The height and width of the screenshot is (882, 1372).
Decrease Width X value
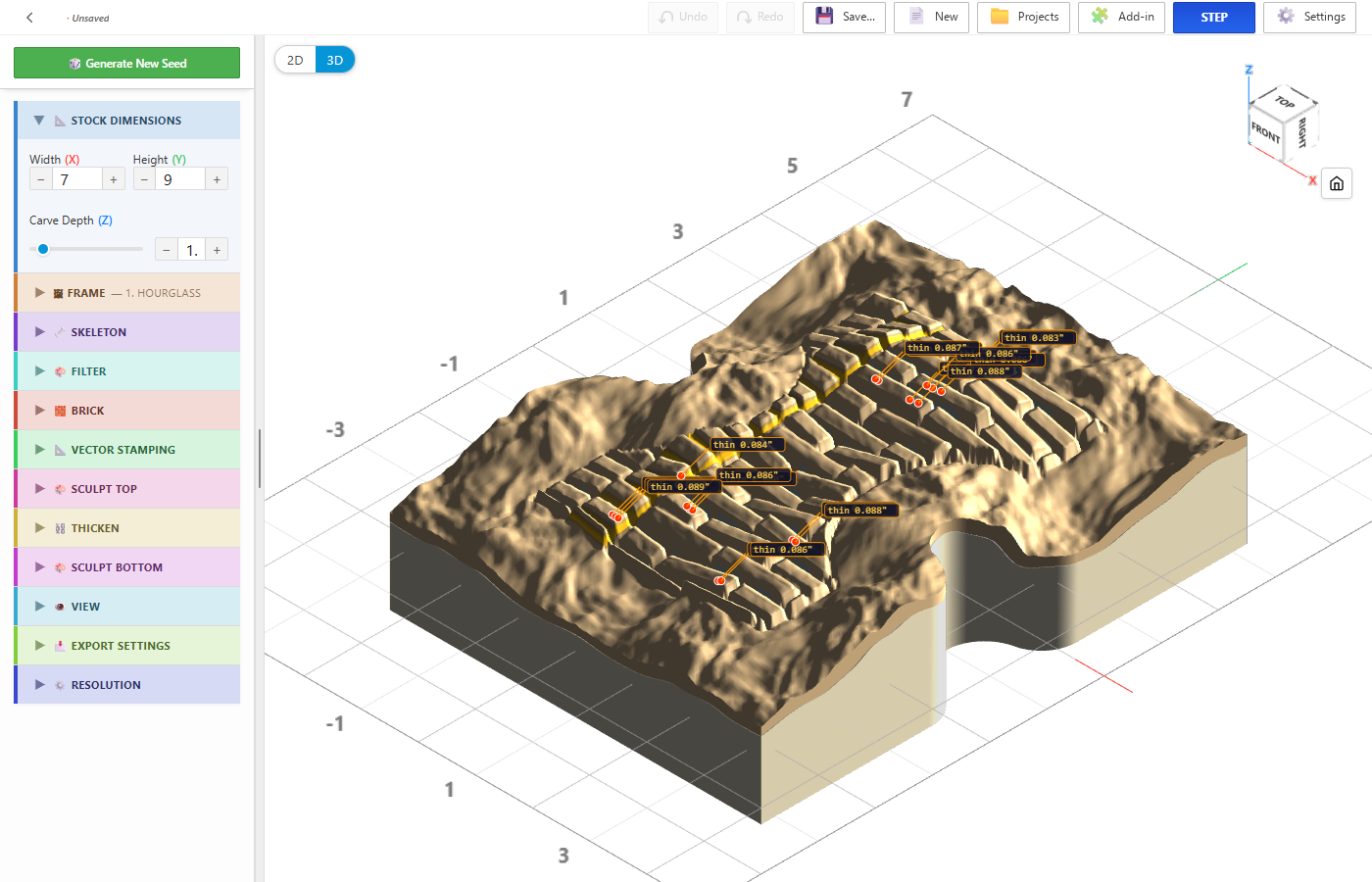click(41, 179)
